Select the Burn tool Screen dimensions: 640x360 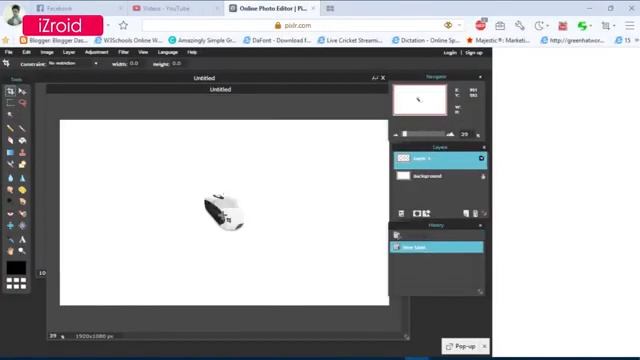pyautogui.click(x=22, y=201)
